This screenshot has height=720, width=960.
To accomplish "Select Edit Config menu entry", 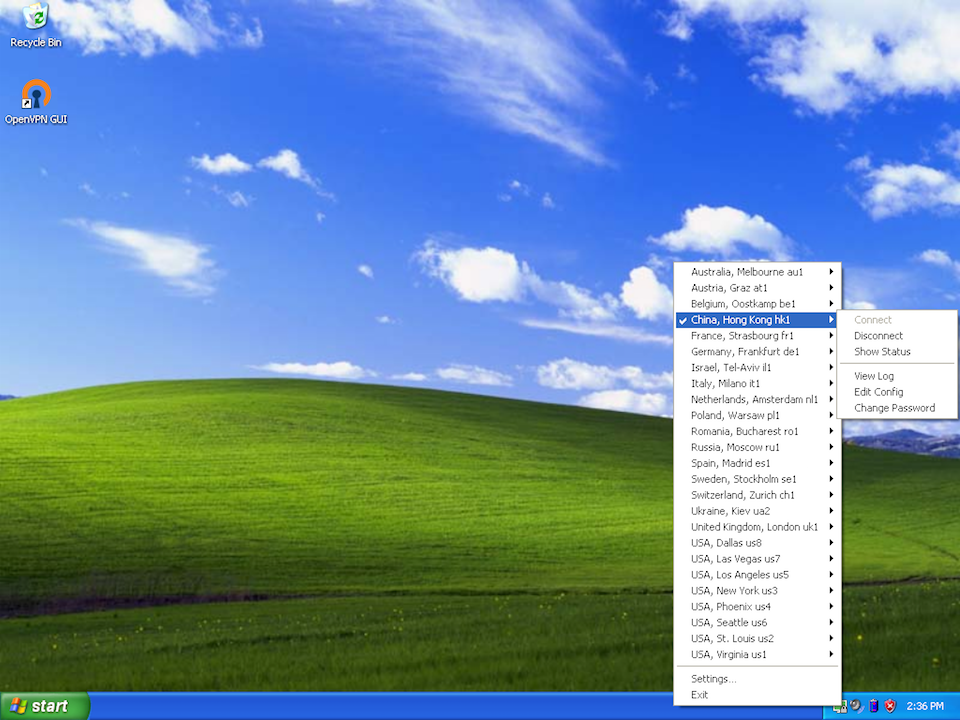I will pos(878,392).
